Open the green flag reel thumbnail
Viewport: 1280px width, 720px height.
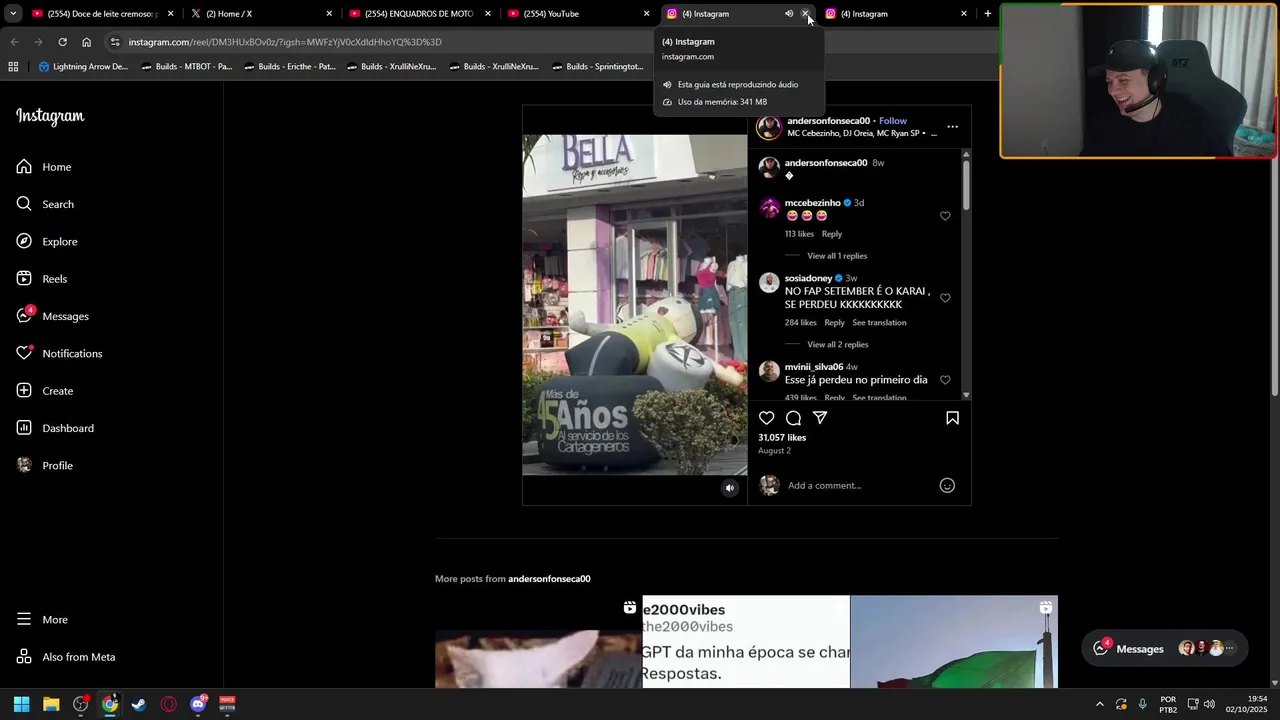(x=954, y=642)
